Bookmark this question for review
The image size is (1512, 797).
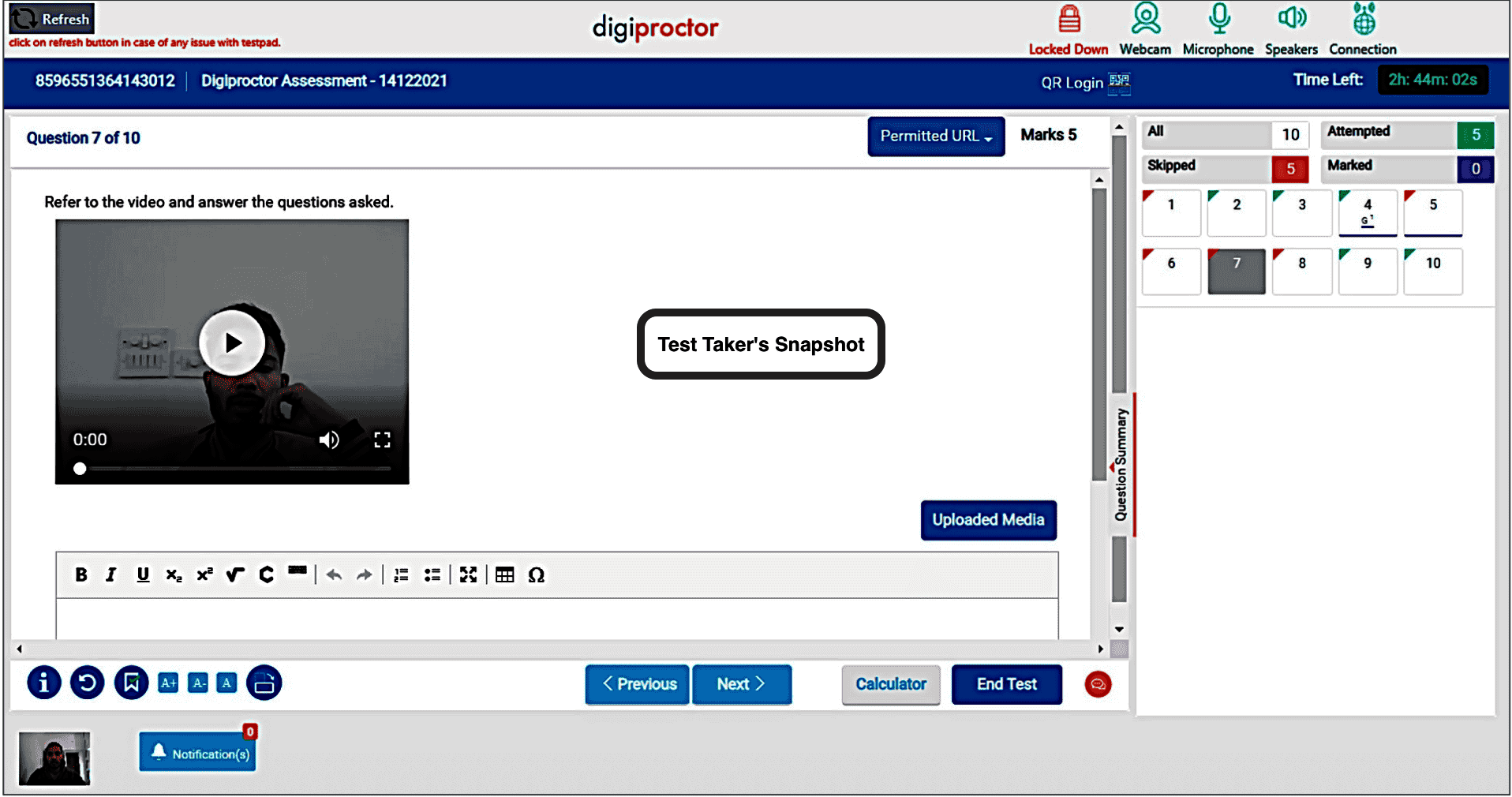pyautogui.click(x=131, y=683)
